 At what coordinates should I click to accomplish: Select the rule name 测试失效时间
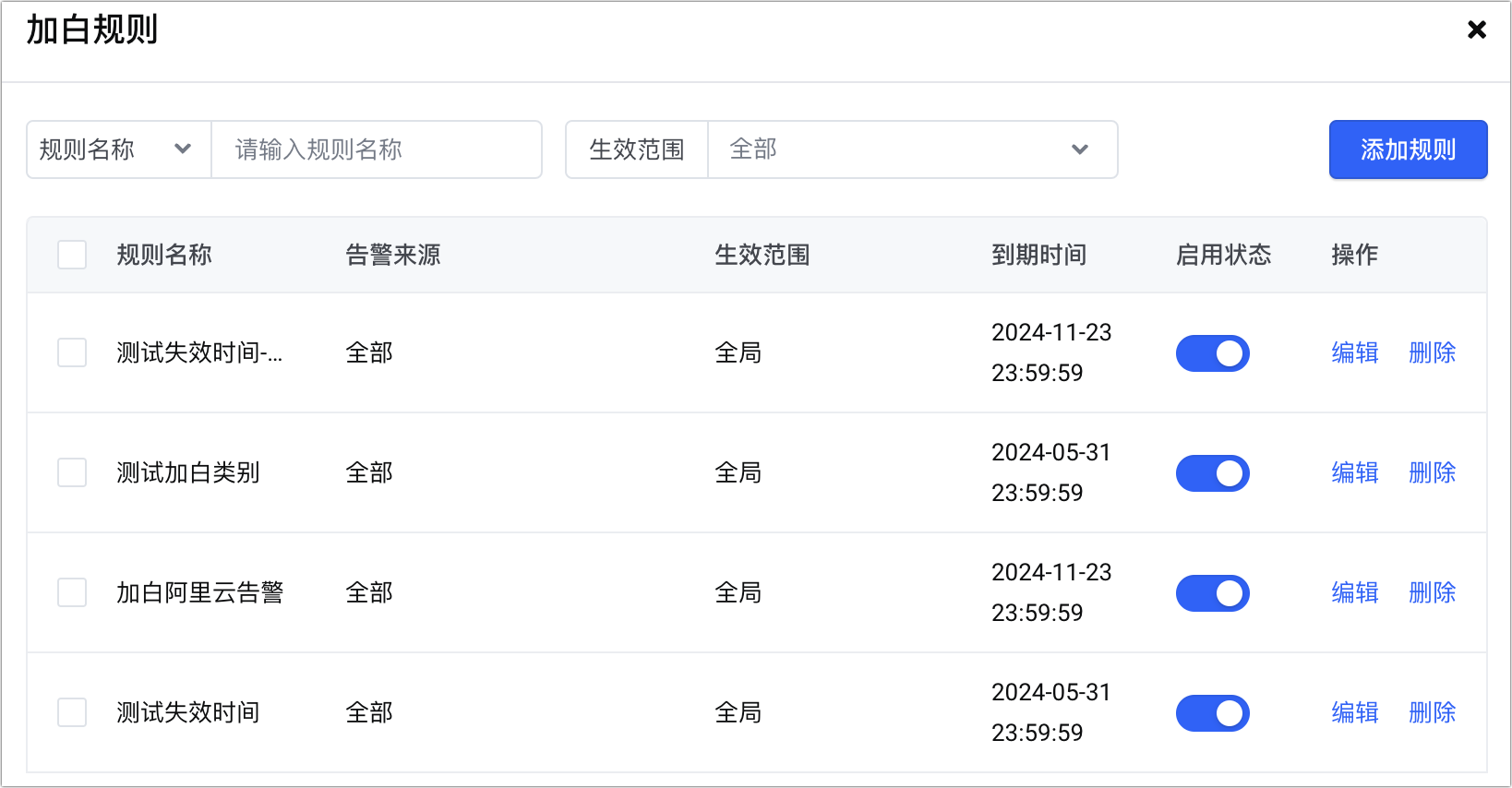click(188, 712)
